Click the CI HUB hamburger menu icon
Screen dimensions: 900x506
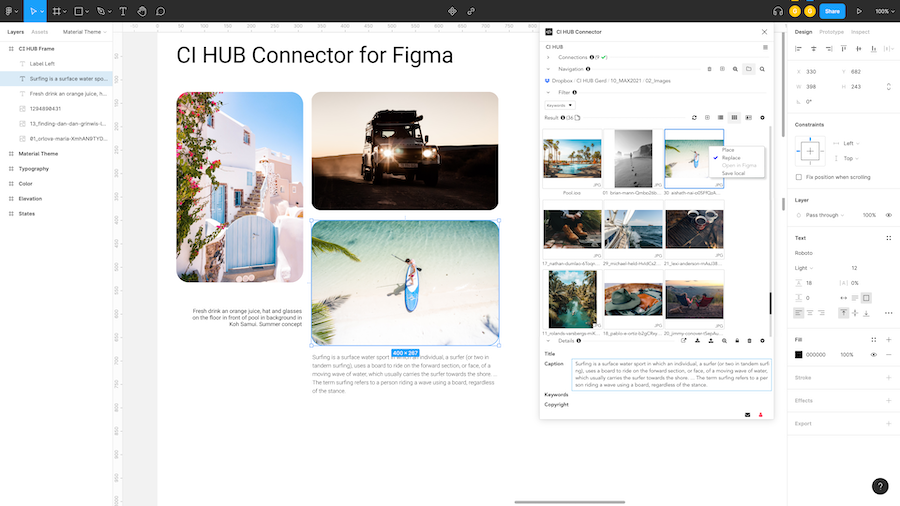click(765, 47)
